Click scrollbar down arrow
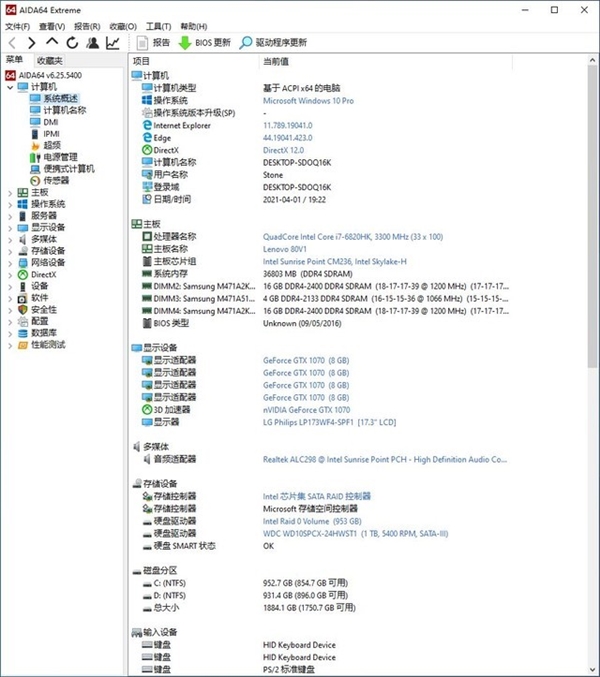The image size is (600, 677). (x=592, y=670)
